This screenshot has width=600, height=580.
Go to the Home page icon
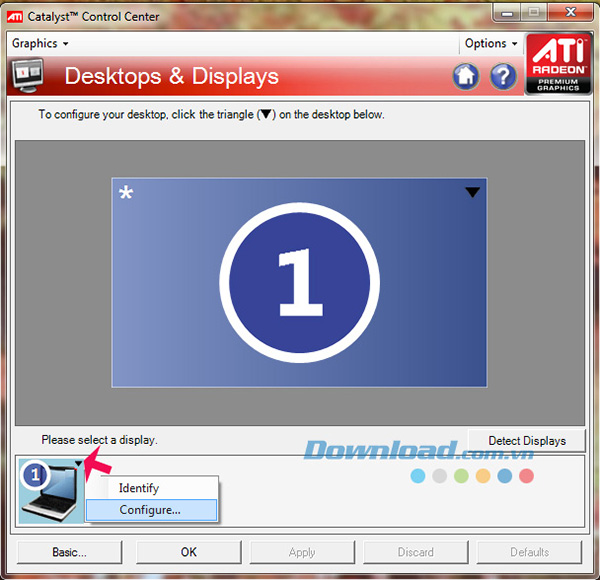point(466,76)
